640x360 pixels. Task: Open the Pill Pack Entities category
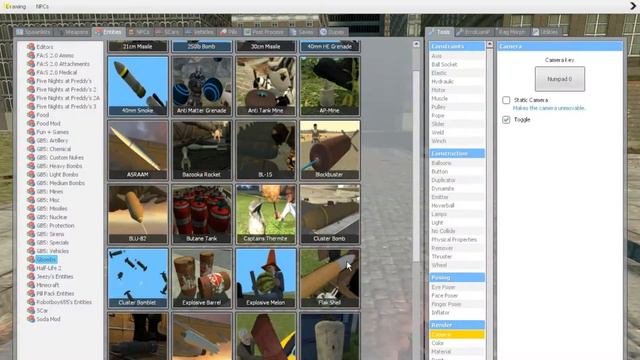point(55,293)
